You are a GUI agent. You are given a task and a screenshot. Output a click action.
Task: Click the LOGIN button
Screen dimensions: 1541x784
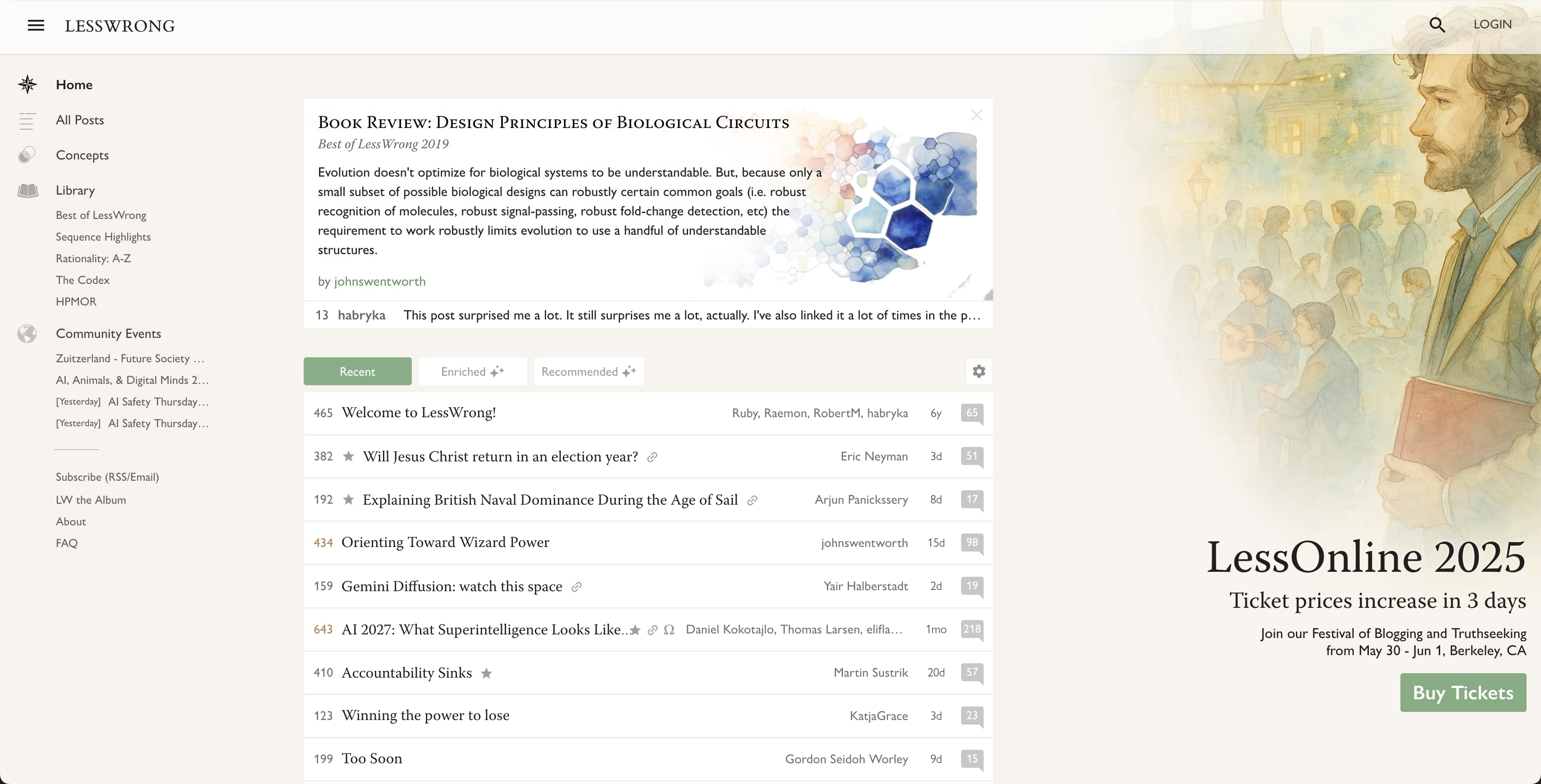[1492, 24]
